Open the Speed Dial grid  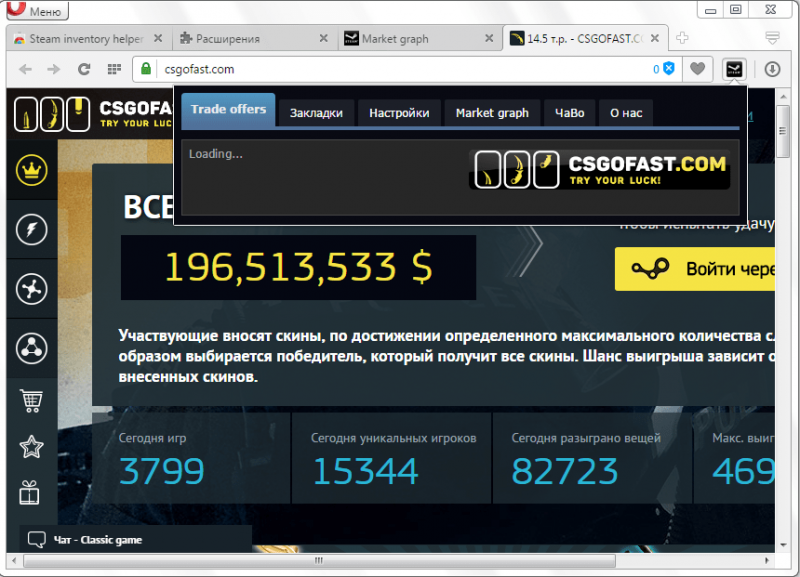tap(114, 69)
